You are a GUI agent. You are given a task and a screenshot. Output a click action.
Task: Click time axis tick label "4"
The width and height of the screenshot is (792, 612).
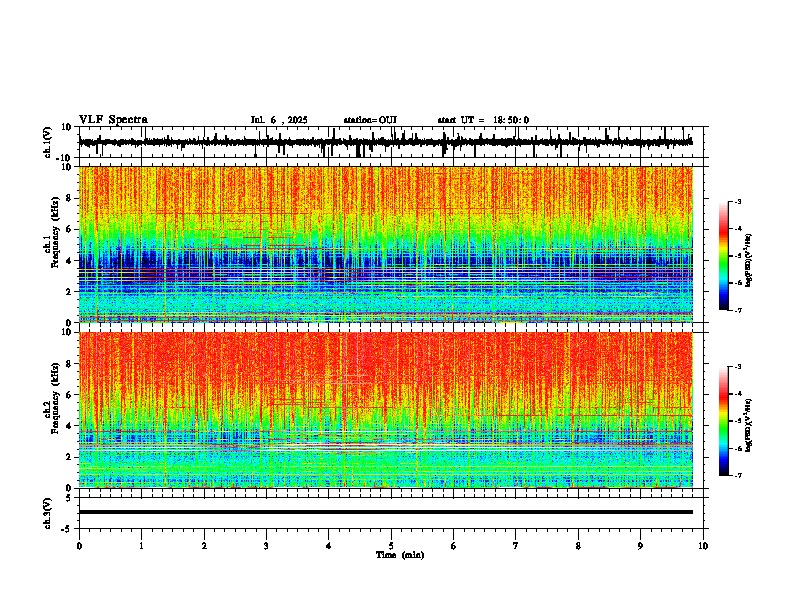tap(329, 546)
